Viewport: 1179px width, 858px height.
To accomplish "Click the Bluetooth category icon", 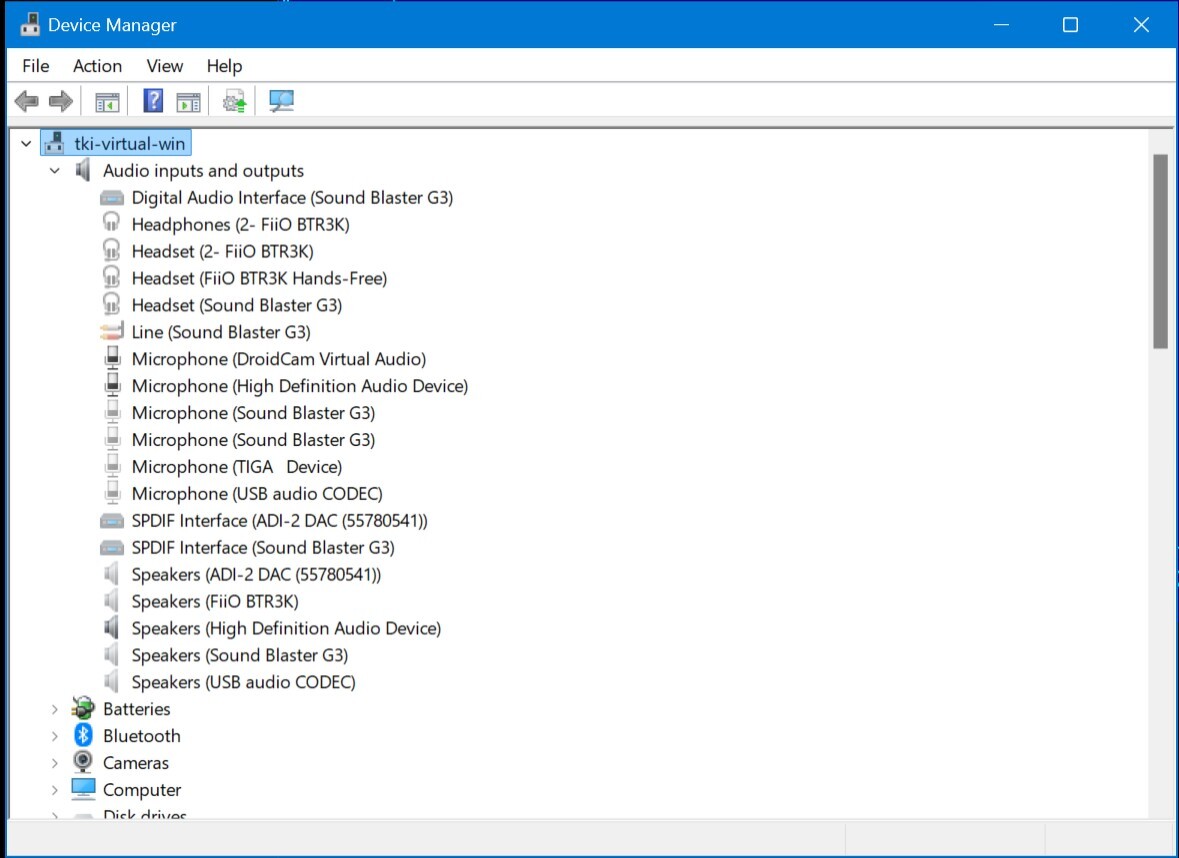I will pyautogui.click(x=83, y=735).
